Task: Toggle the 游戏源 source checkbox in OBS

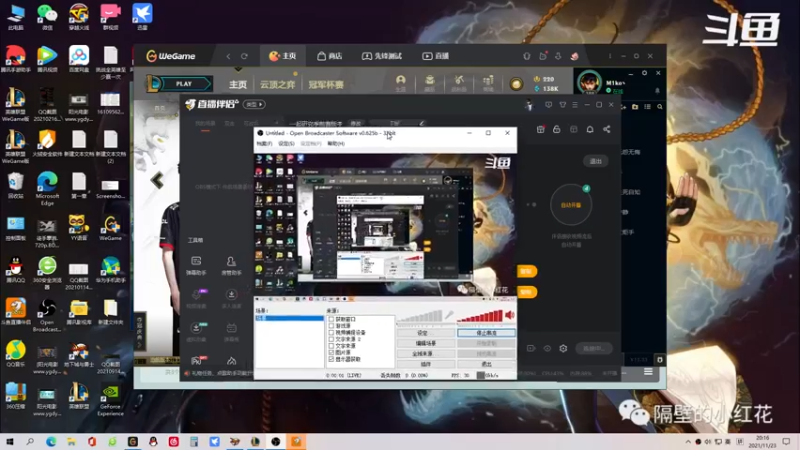Action: pyautogui.click(x=331, y=326)
